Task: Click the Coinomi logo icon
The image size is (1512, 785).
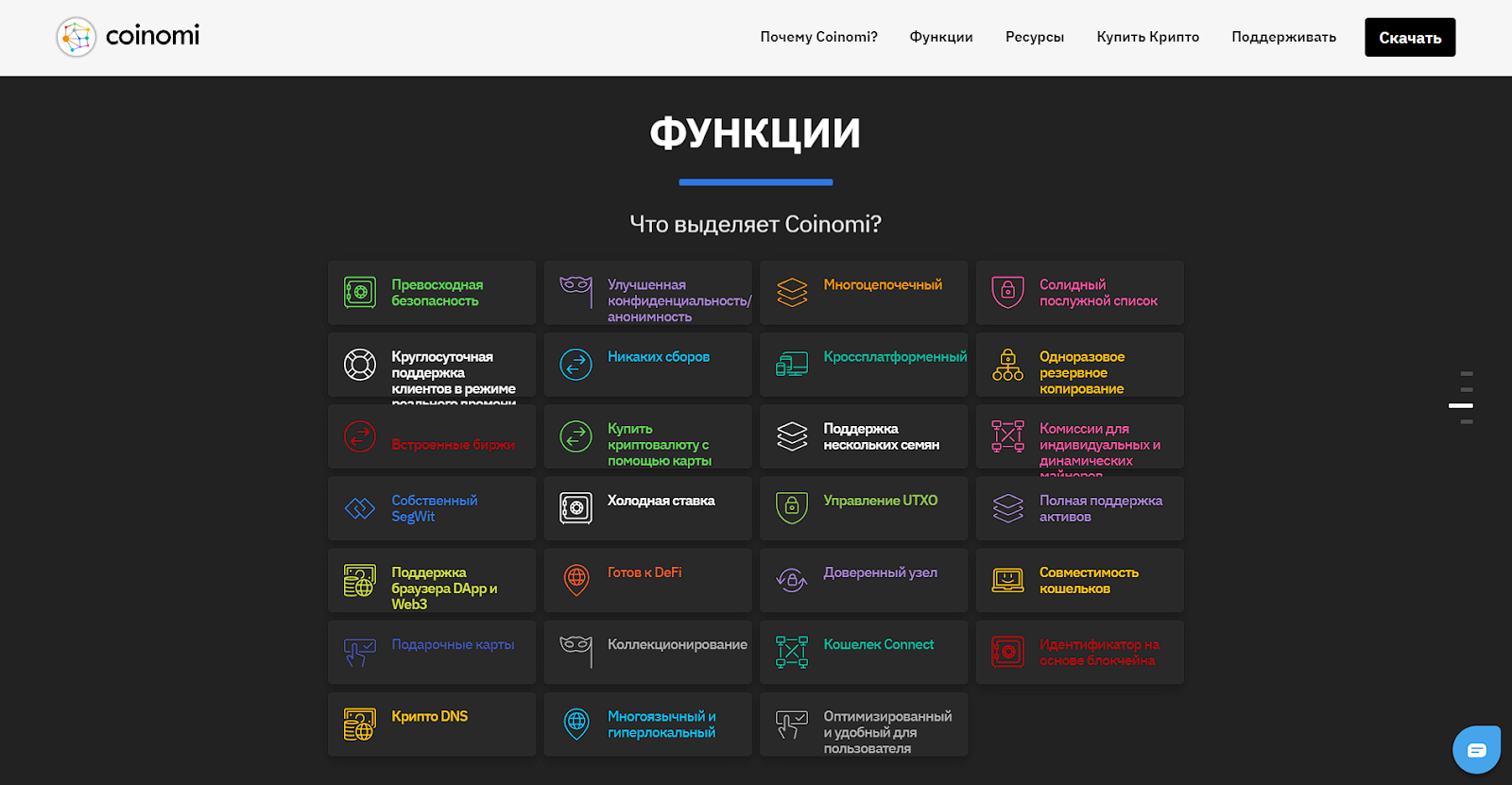Action: pos(77,37)
